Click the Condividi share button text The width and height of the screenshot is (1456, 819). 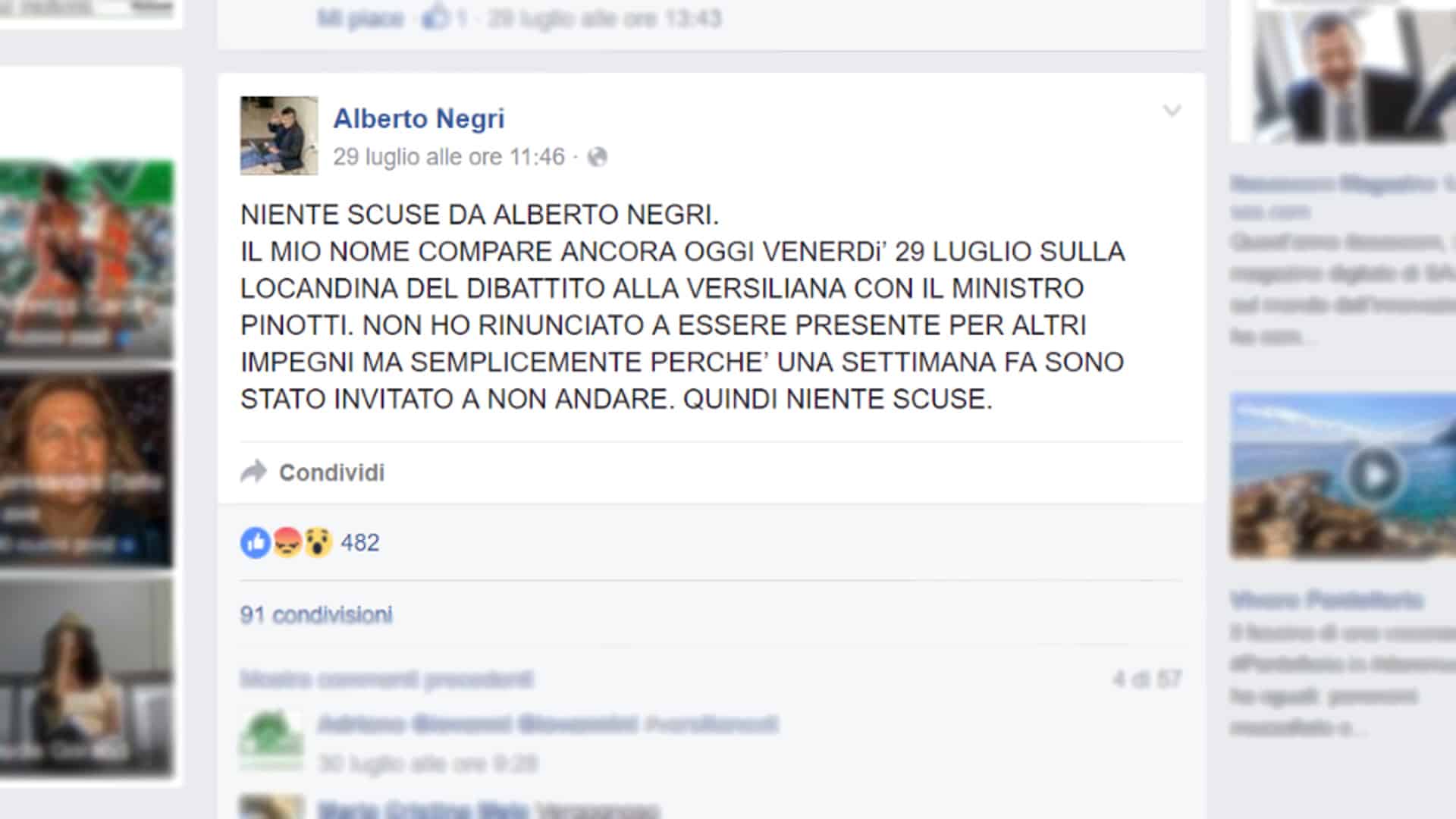[331, 472]
